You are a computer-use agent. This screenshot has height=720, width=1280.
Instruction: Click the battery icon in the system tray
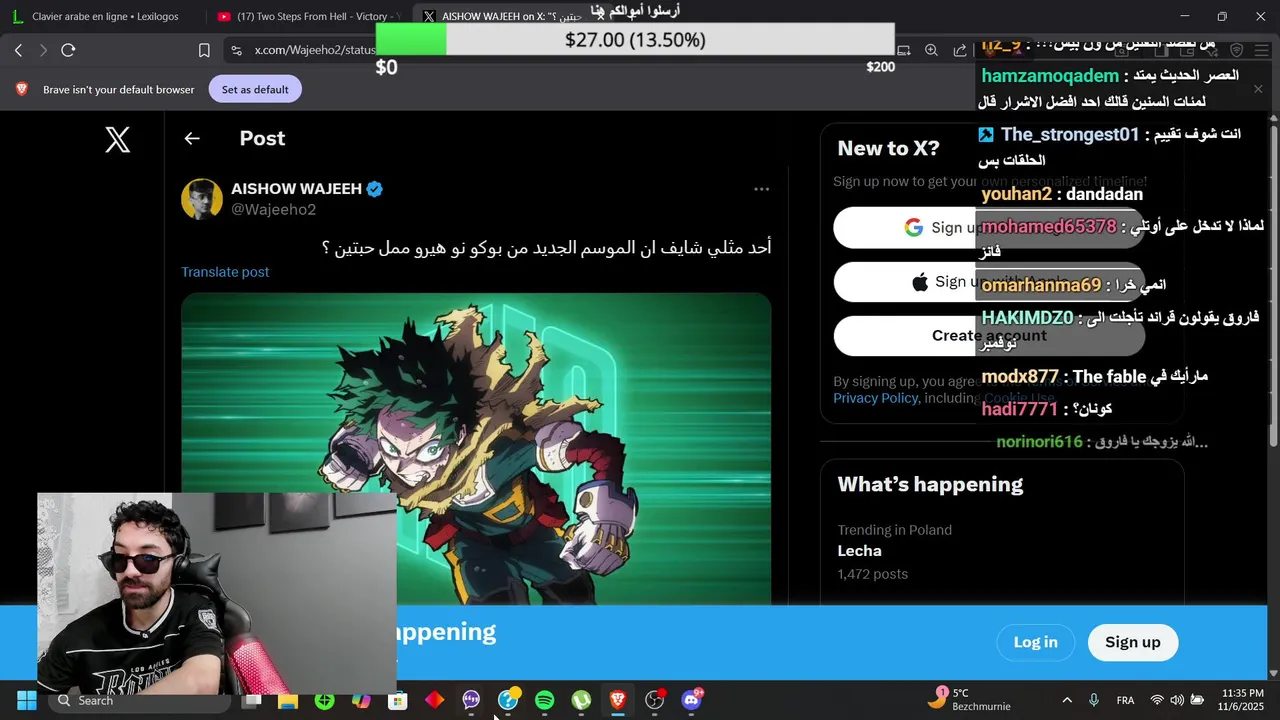[1198, 700]
